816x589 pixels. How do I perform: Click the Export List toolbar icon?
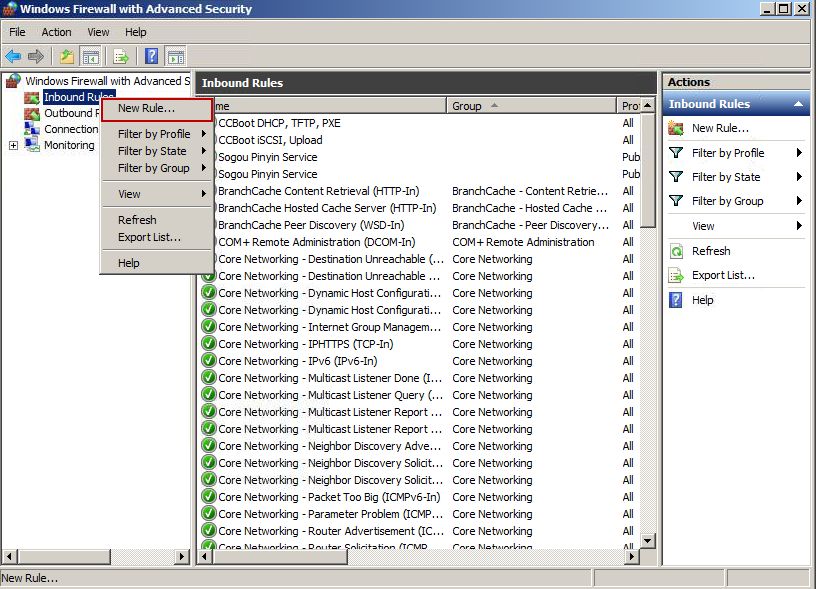(121, 56)
